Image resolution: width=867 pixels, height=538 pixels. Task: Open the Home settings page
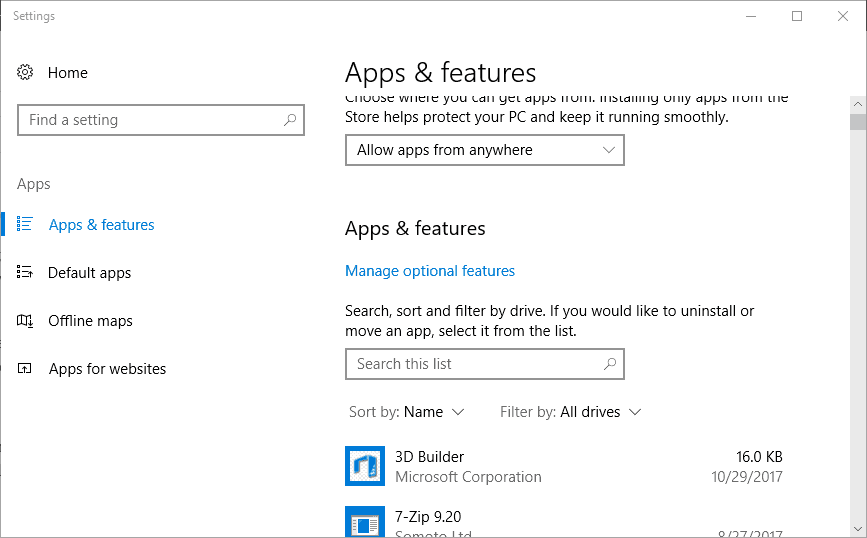click(x=67, y=72)
